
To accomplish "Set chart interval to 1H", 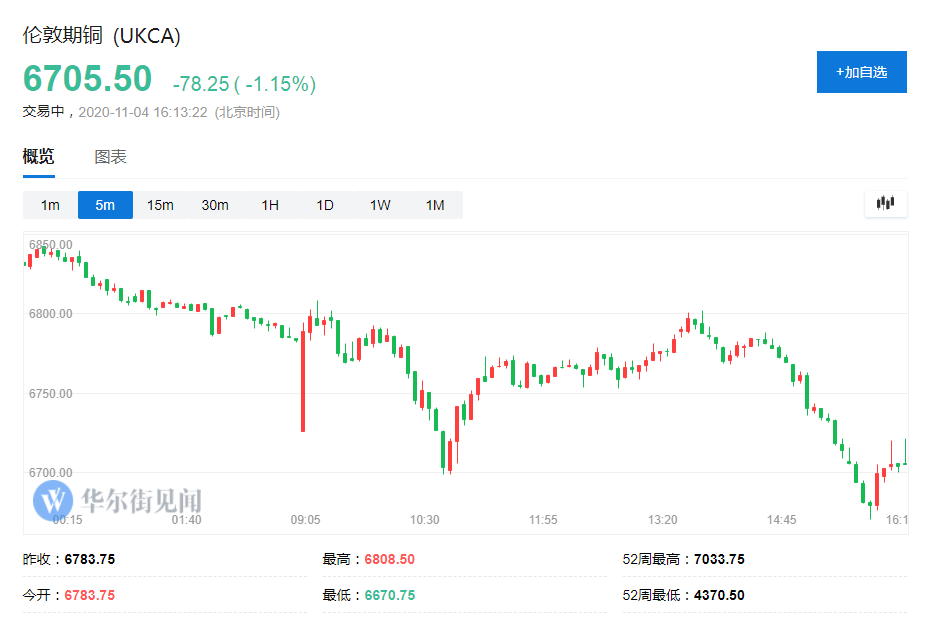I will 270,205.
